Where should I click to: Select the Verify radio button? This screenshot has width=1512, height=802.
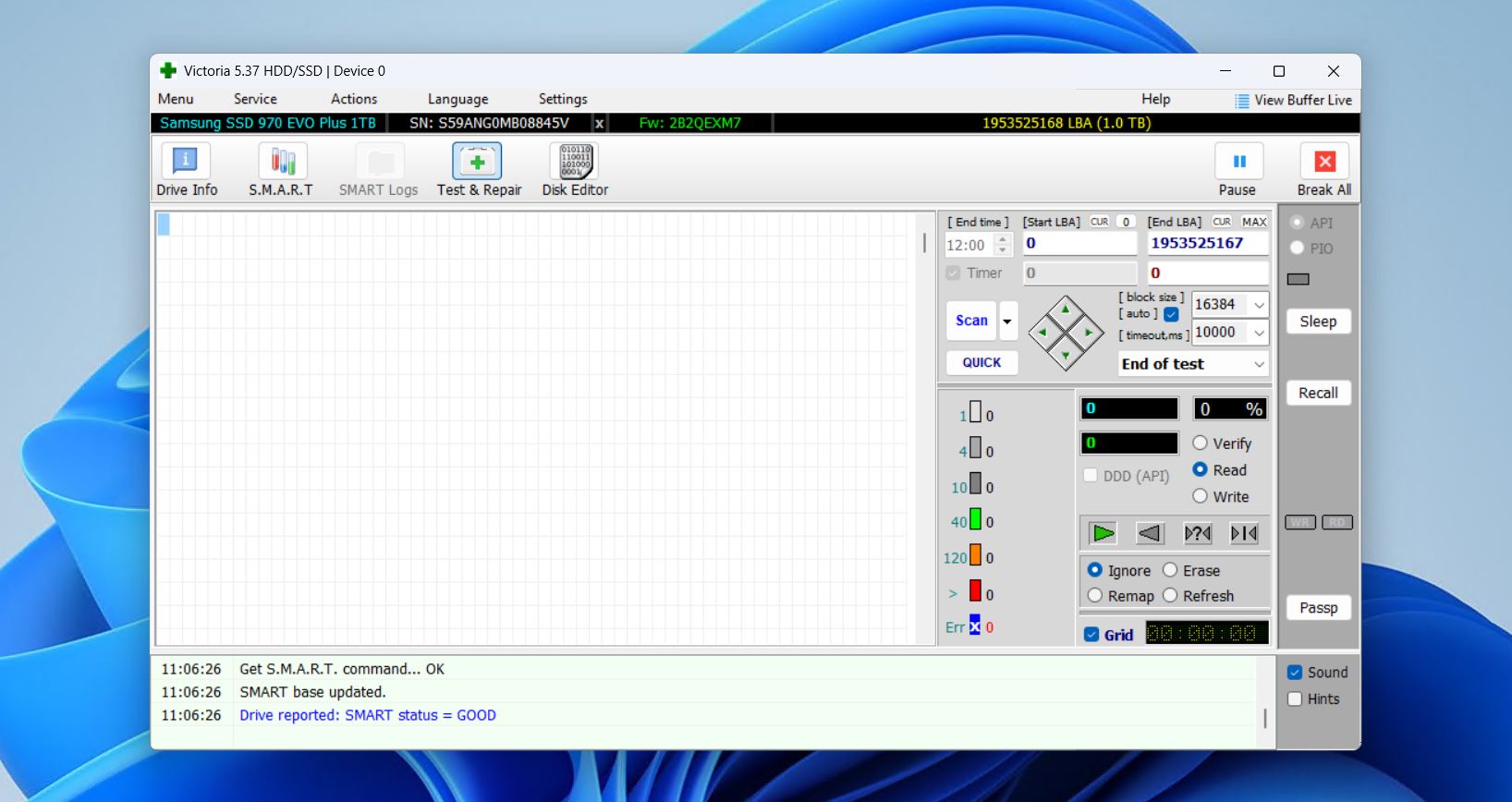coord(1200,443)
